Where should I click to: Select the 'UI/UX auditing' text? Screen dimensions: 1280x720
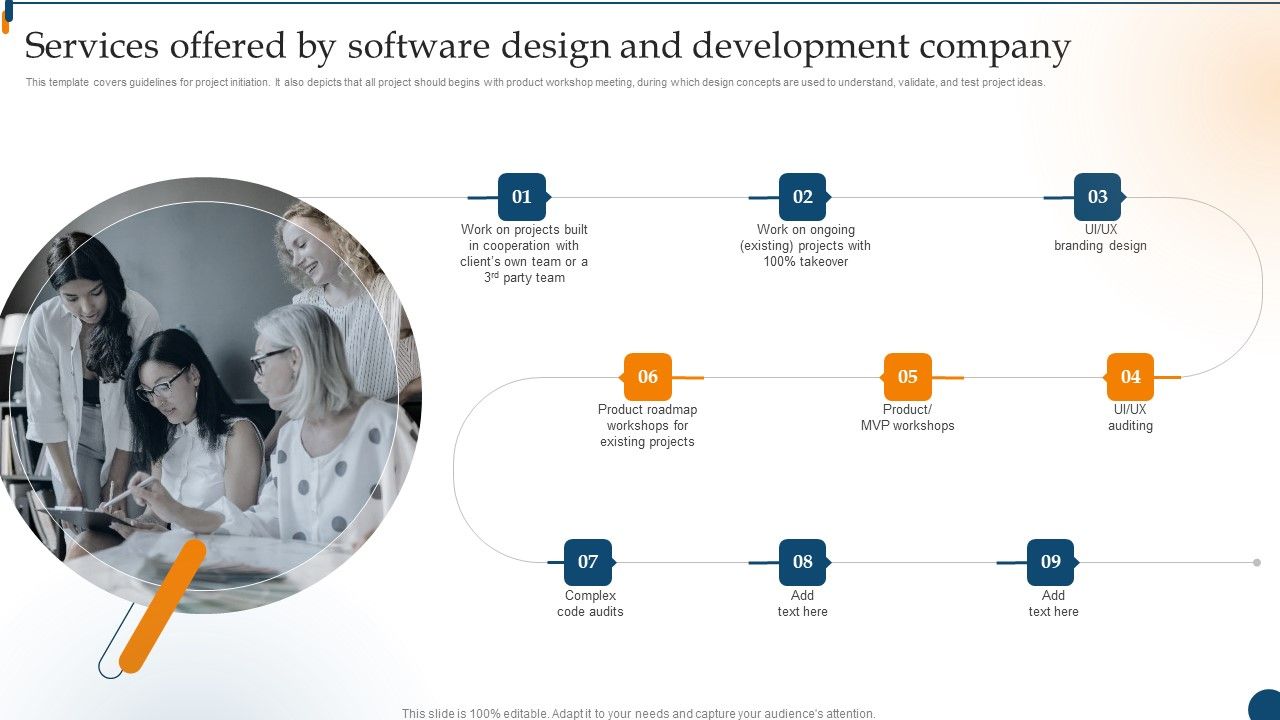tap(1130, 418)
